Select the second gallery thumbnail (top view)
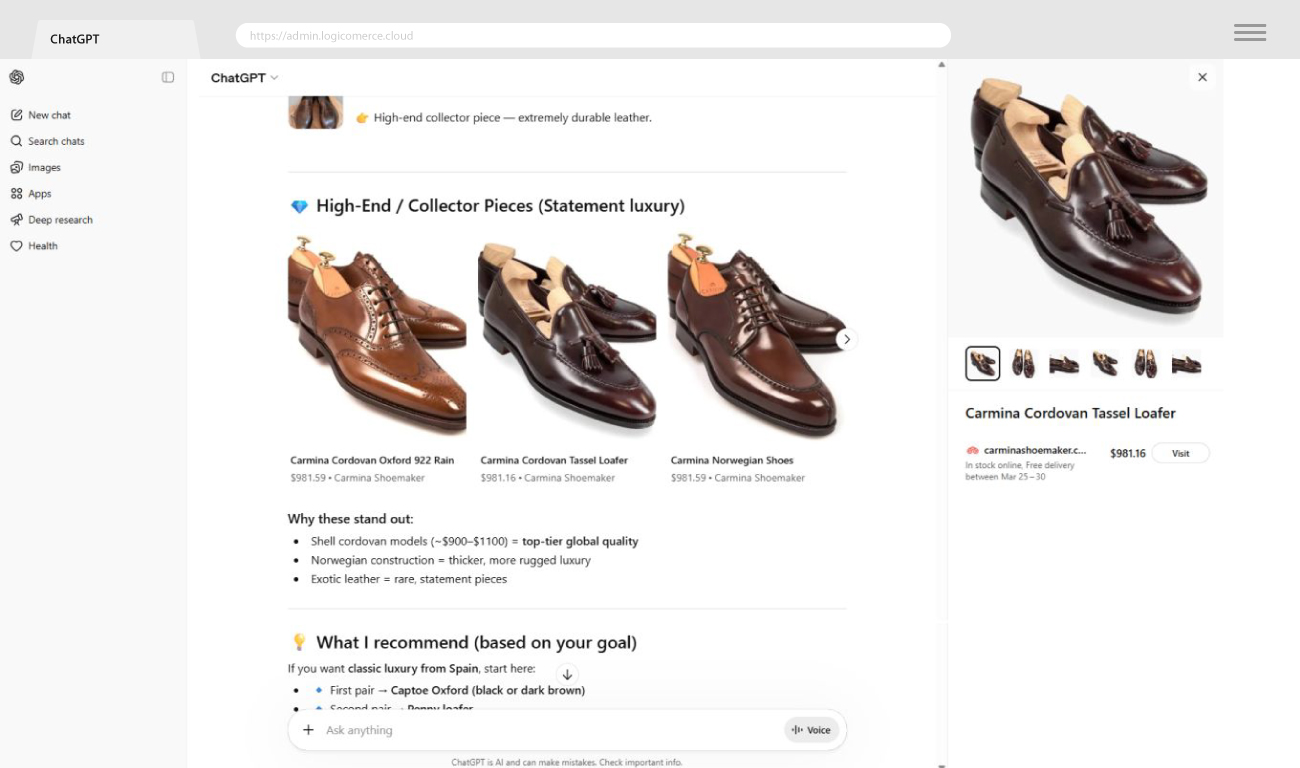The height and width of the screenshot is (768, 1300). click(1023, 363)
